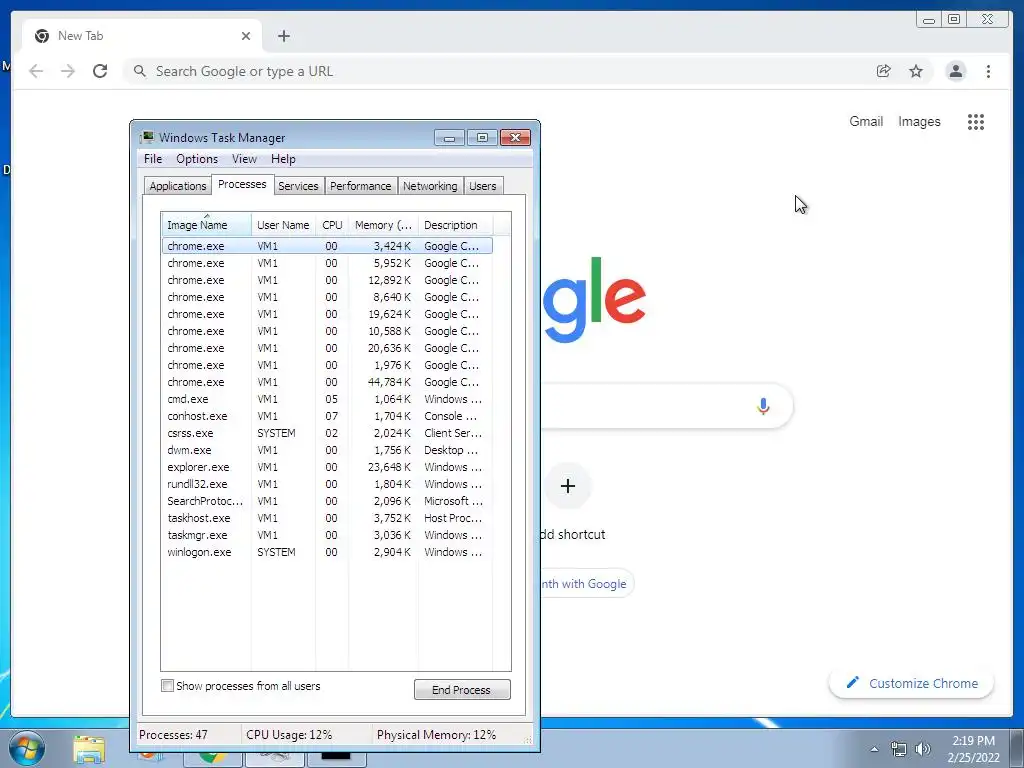Viewport: 1024px width, 768px height.
Task: Start voice search with microphone icon
Action: (x=763, y=406)
